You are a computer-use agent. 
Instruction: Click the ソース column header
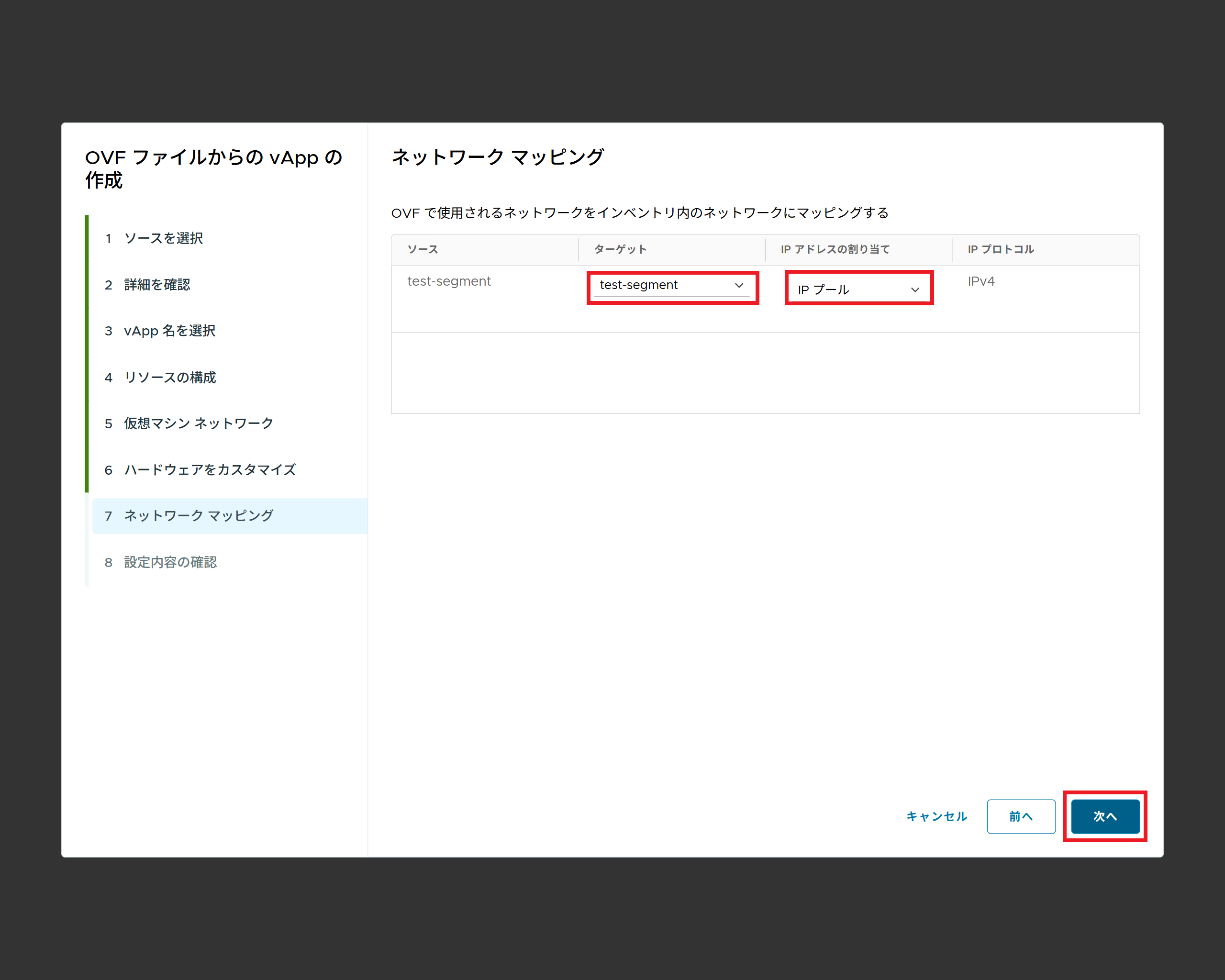423,249
